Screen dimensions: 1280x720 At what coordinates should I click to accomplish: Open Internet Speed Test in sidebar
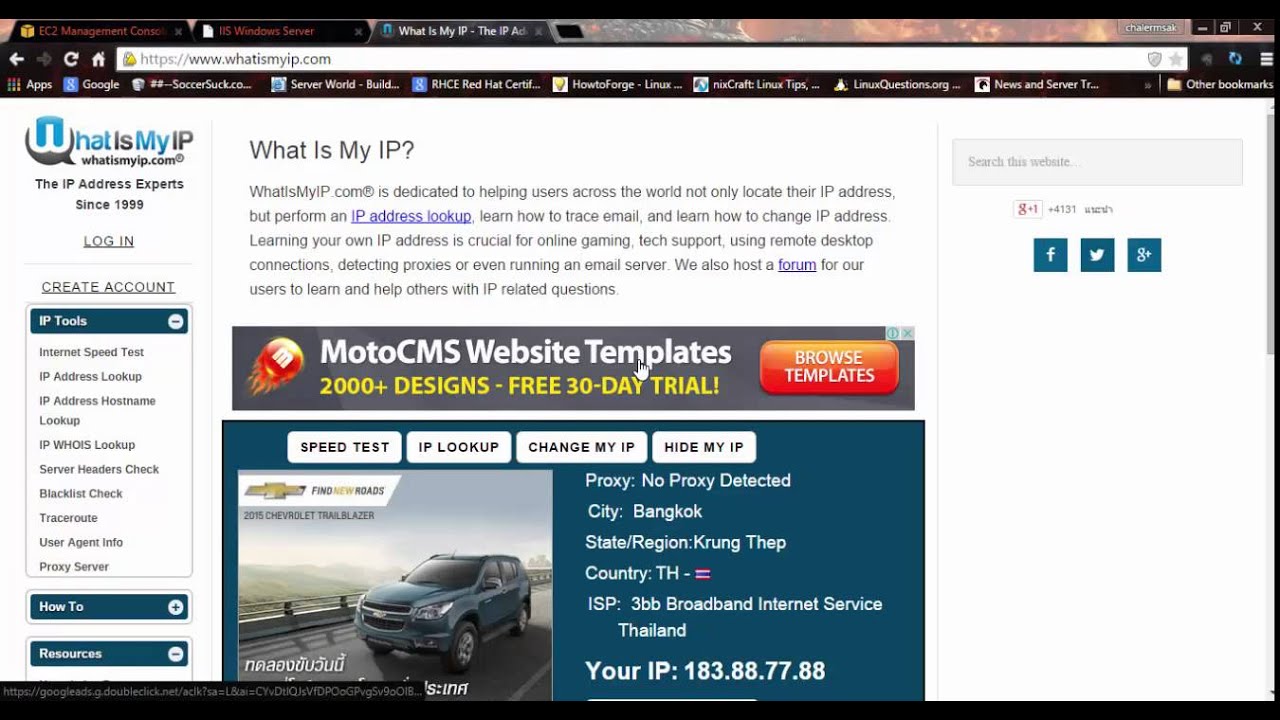(x=91, y=352)
